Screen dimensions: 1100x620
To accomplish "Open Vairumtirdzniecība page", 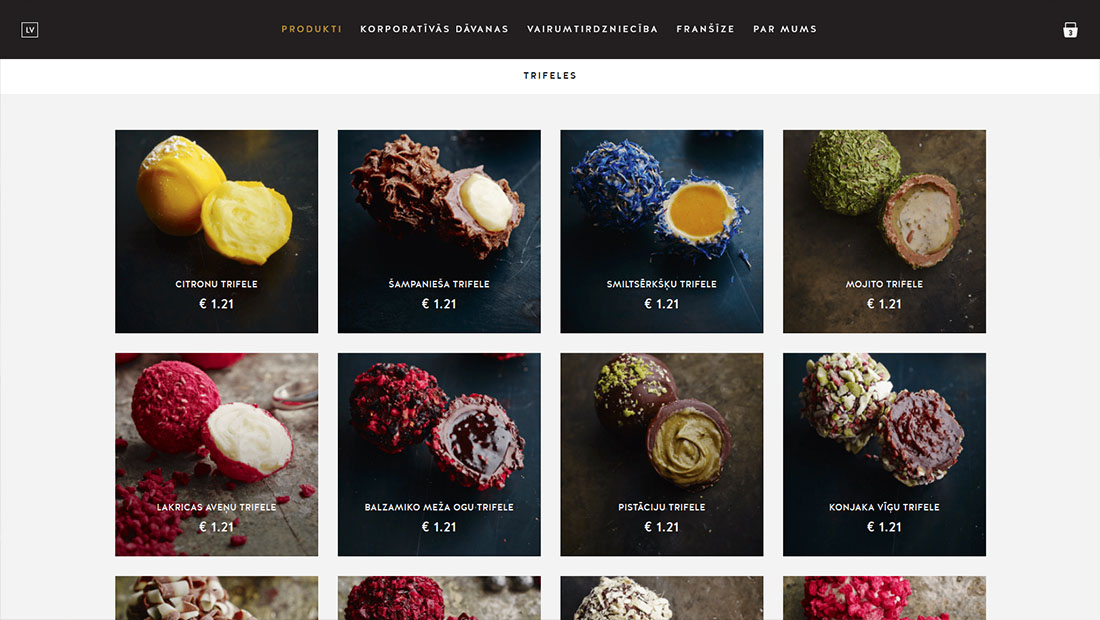I will pos(592,29).
